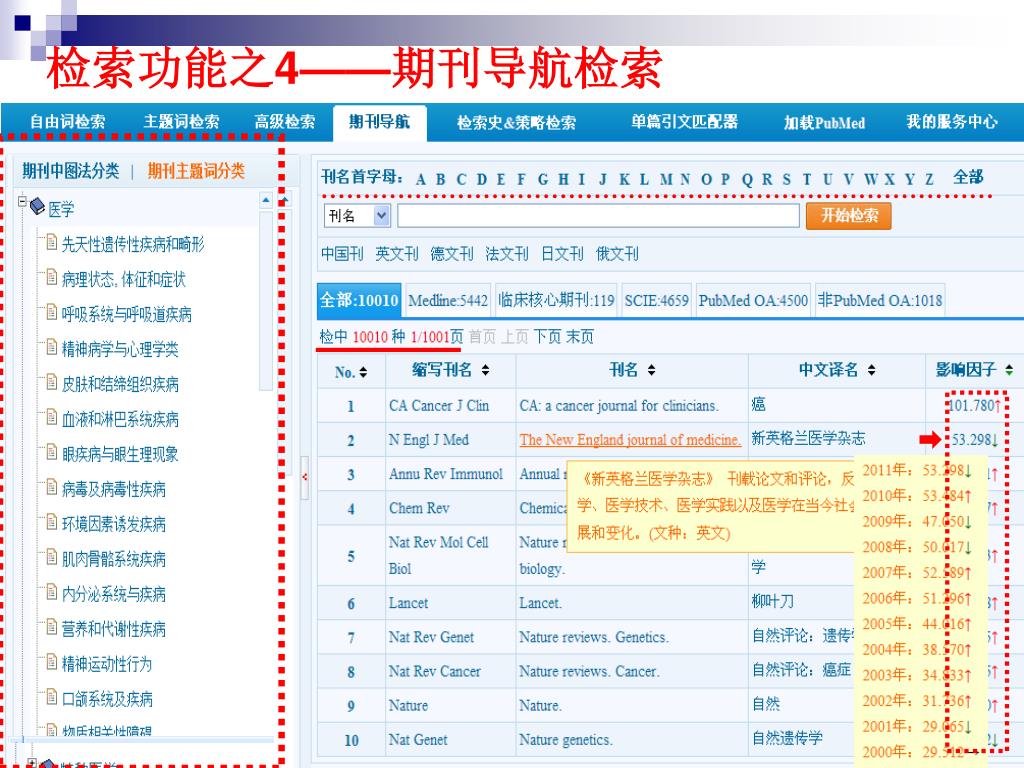This screenshot has height=768, width=1024.
Task: Sort by No. column arrows
Action: (363, 372)
